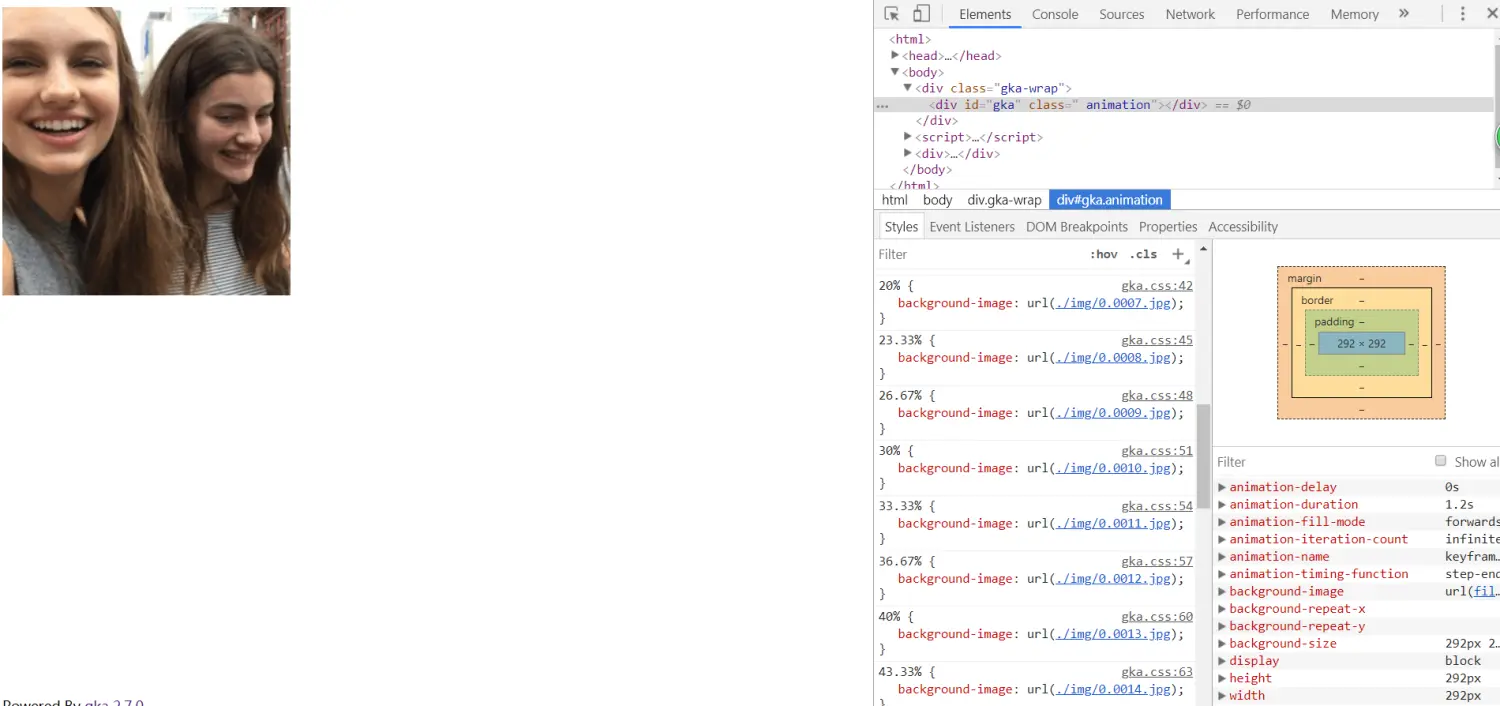
Task: Switch to the Console tab
Action: click(x=1055, y=14)
